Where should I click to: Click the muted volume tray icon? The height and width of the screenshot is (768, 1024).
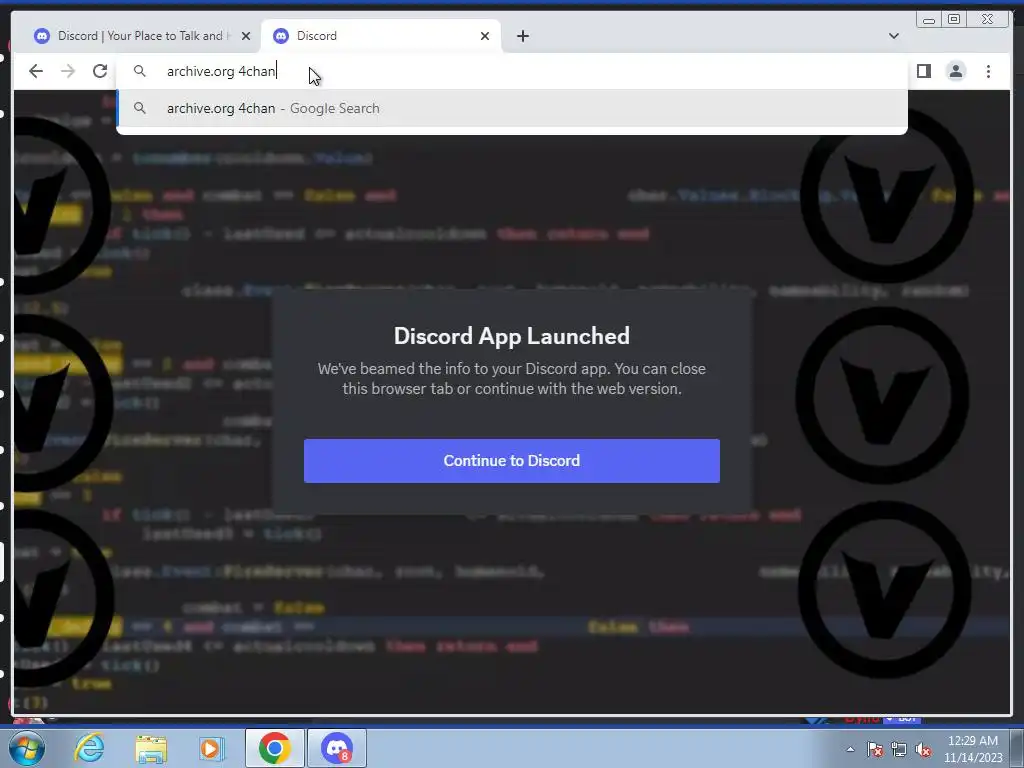(923, 749)
